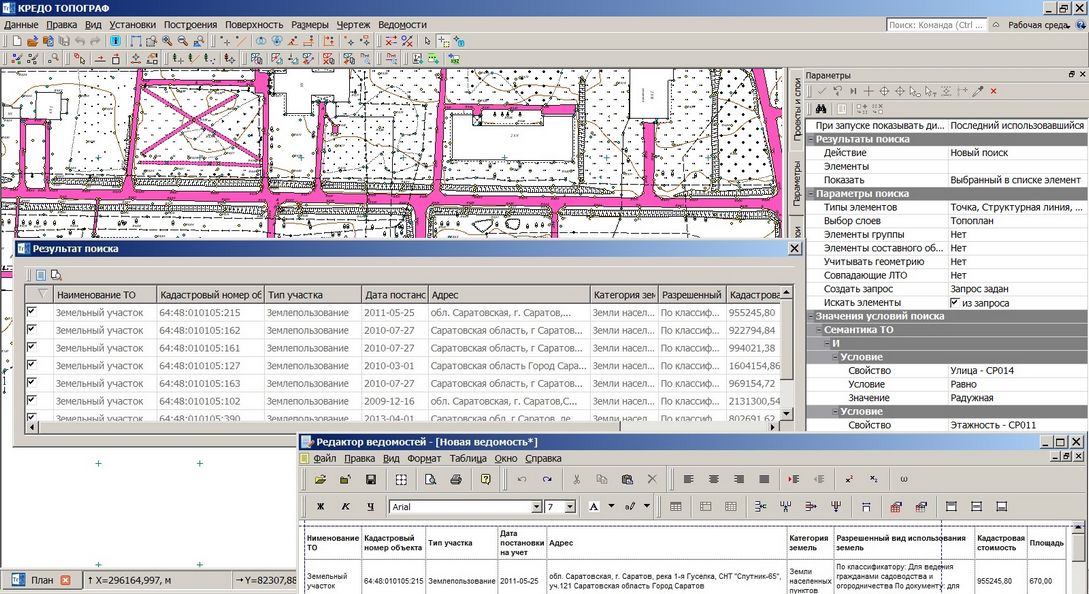
Task: Open the Построения menu
Action: point(189,24)
